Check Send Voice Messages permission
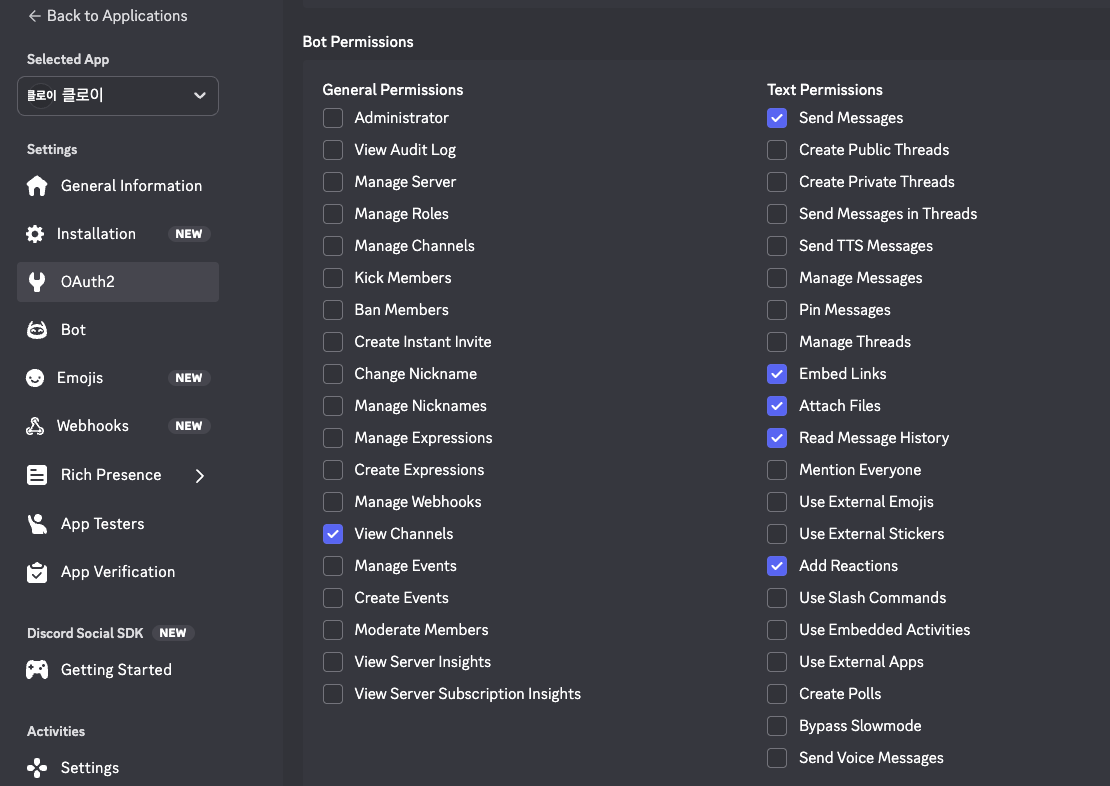This screenshot has height=786, width=1110. [777, 758]
